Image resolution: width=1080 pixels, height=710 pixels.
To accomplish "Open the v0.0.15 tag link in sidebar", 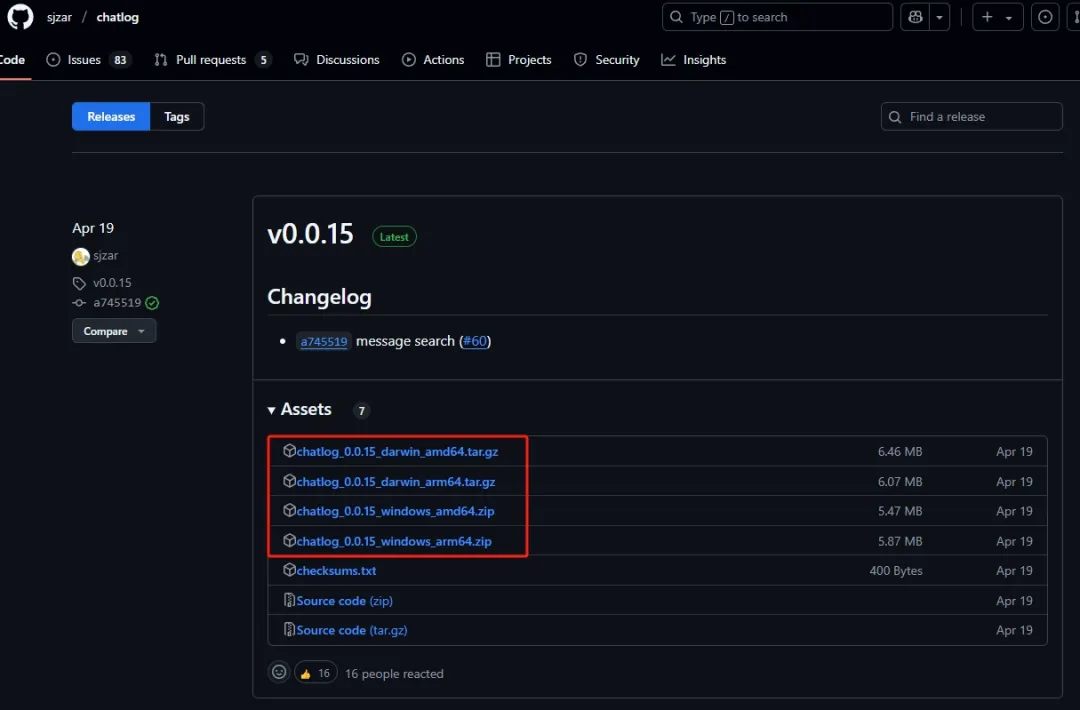I will pyautogui.click(x=112, y=282).
